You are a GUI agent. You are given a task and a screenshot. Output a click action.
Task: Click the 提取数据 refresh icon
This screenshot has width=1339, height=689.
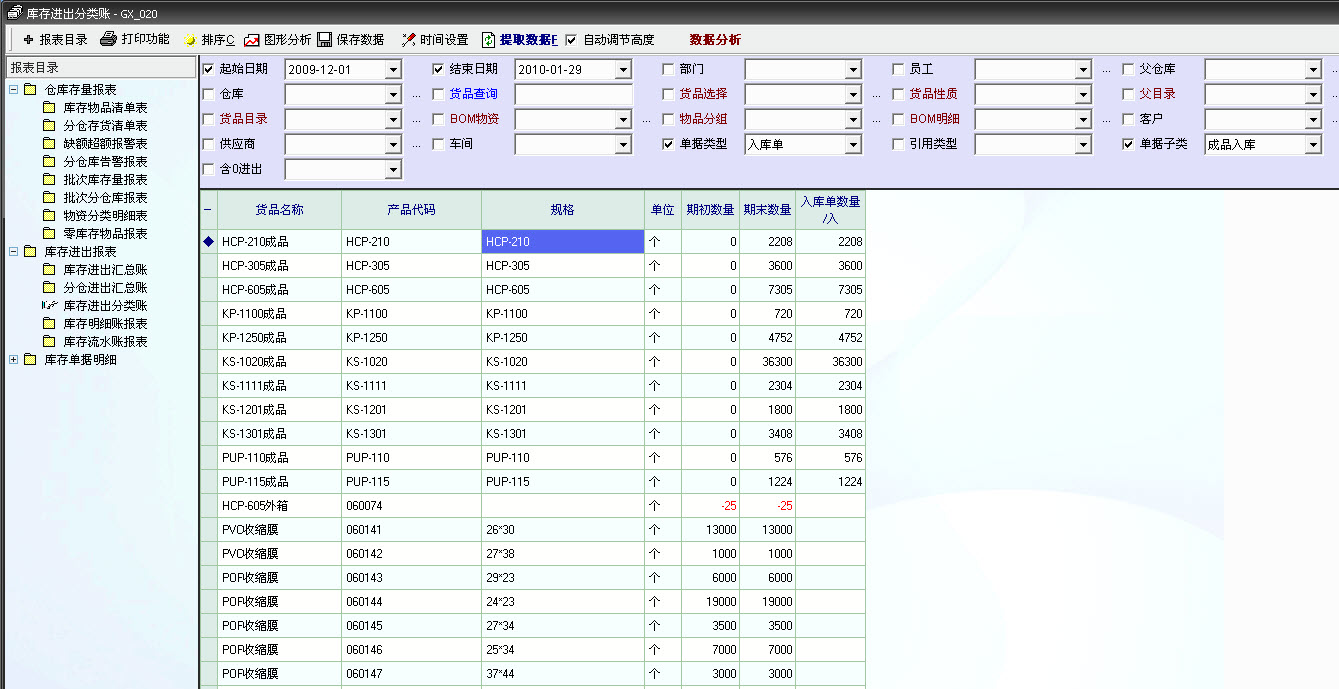489,40
